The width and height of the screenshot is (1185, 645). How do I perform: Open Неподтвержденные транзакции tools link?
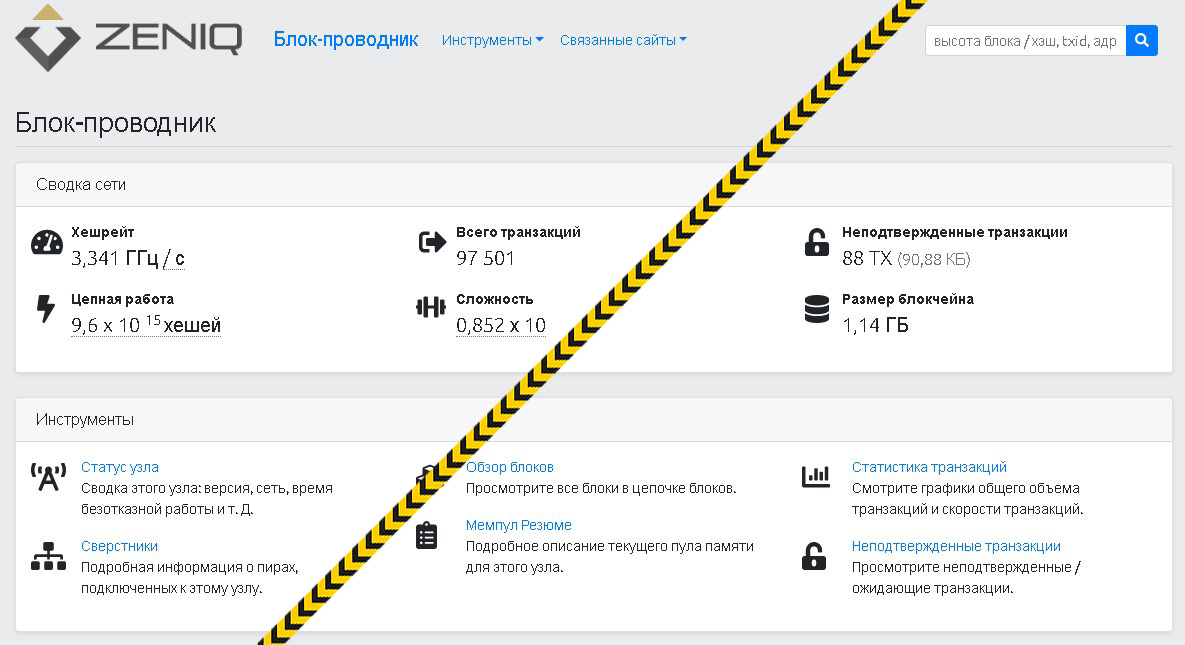pos(955,546)
